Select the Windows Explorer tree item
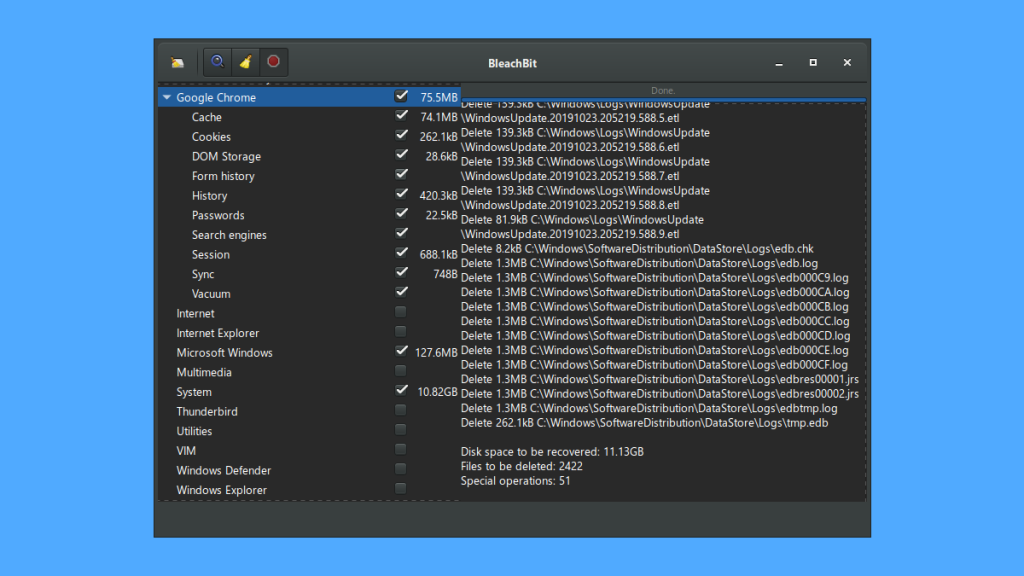This screenshot has width=1024, height=576. click(x=221, y=490)
